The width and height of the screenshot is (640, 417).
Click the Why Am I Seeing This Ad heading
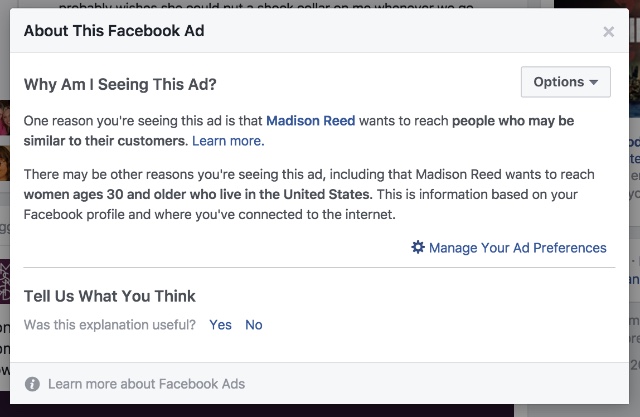click(x=120, y=84)
